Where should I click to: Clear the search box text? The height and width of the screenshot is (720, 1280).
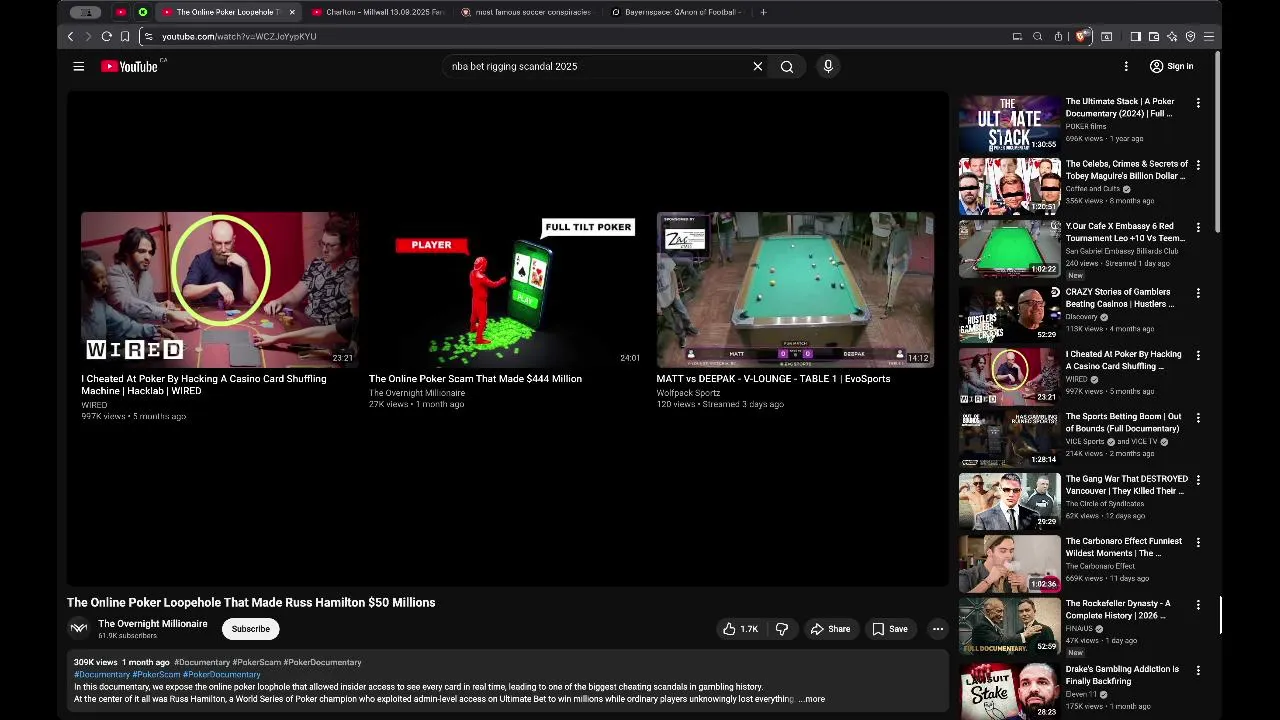click(758, 66)
